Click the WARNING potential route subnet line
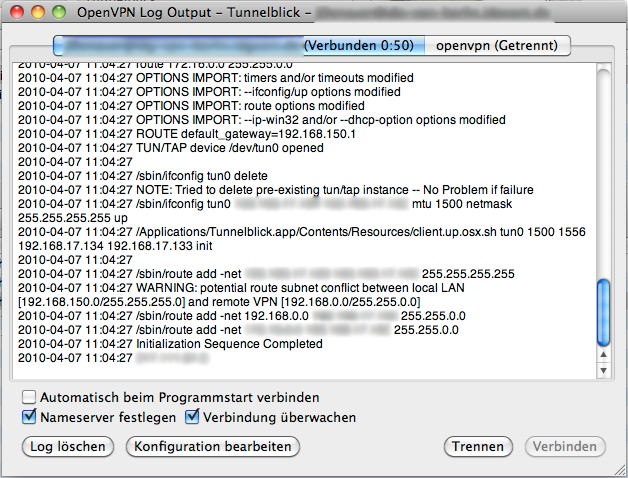628x478 pixels. pyautogui.click(x=241, y=294)
